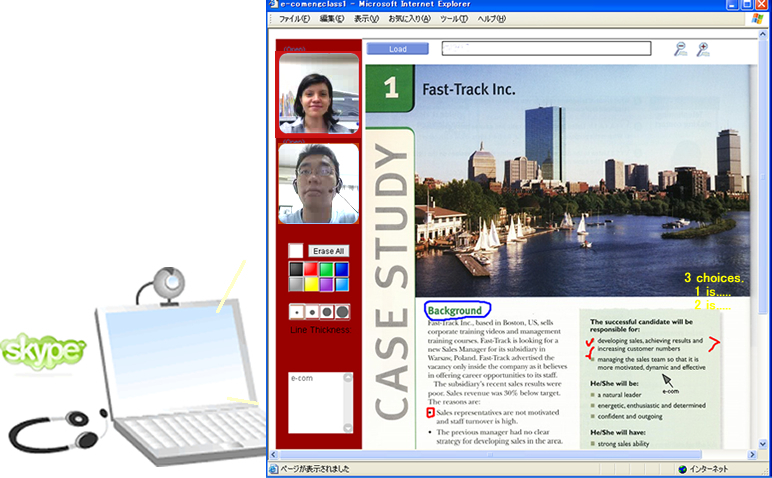The height and width of the screenshot is (478, 772).
Task: Click 'confident and outgoing' bullet text
Action: pyautogui.click(x=630, y=416)
